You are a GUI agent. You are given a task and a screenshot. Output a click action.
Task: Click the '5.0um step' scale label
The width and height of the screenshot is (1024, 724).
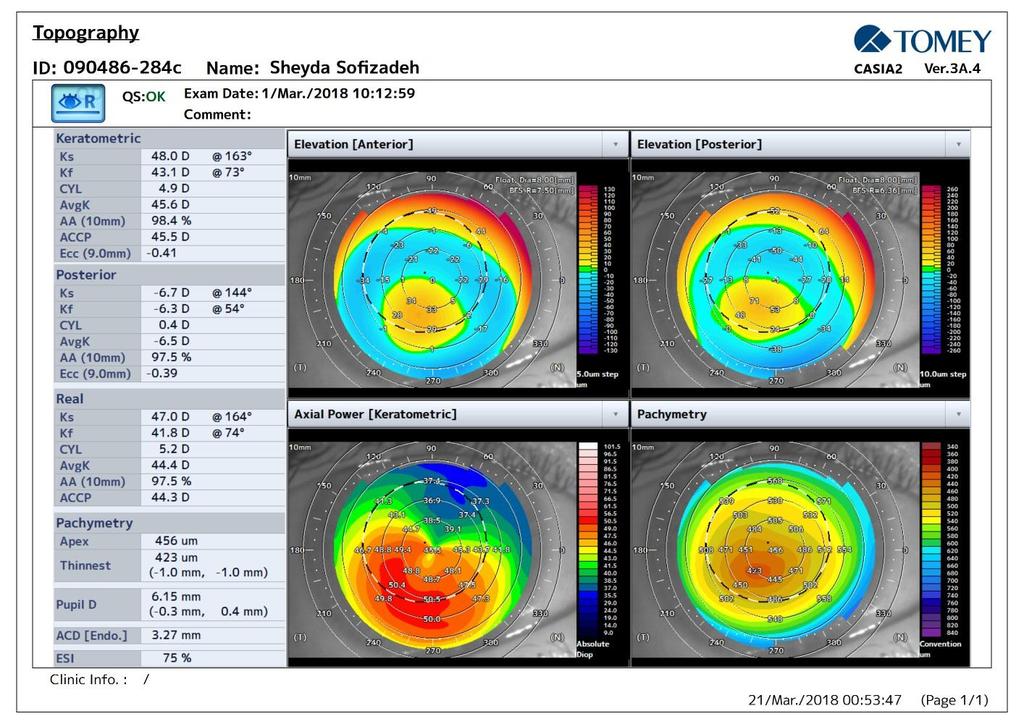coord(597,374)
